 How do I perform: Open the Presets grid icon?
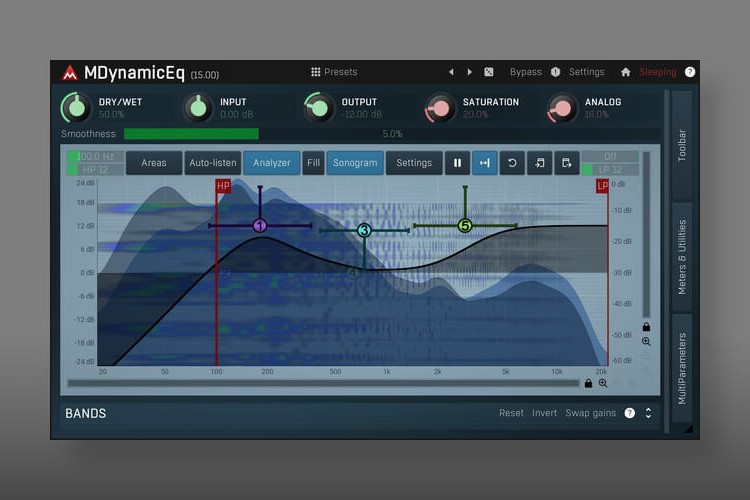click(315, 72)
